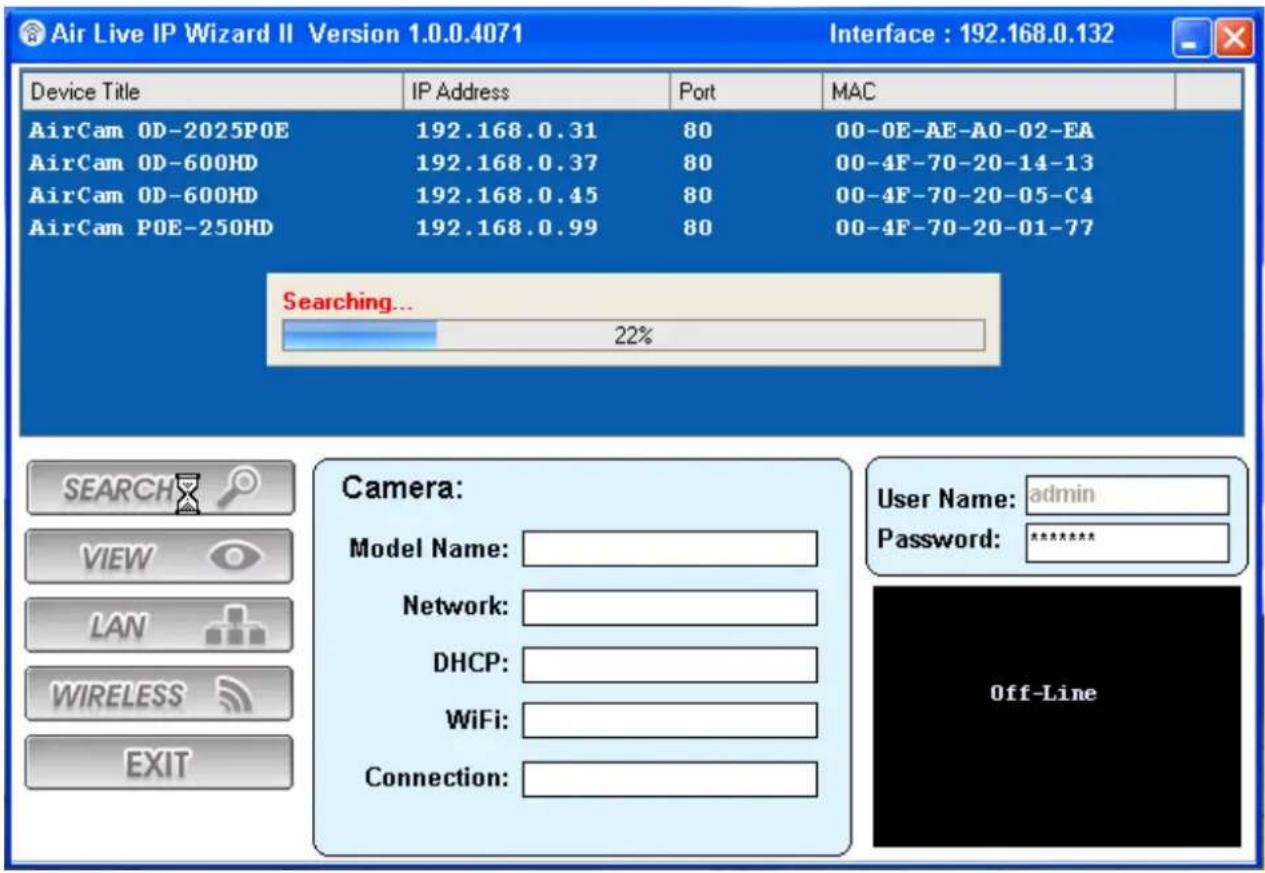
Task: Click port 80 of the OD-2025POE row
Action: tap(697, 130)
